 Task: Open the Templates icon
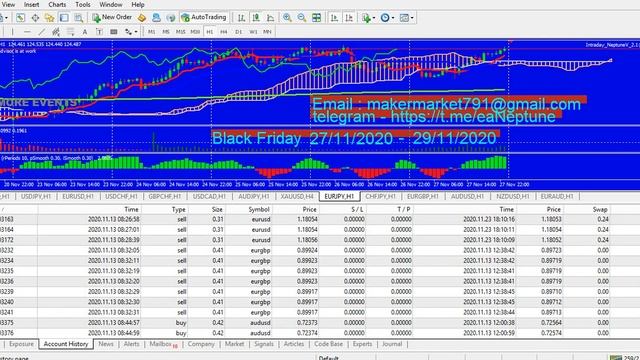(x=404, y=18)
